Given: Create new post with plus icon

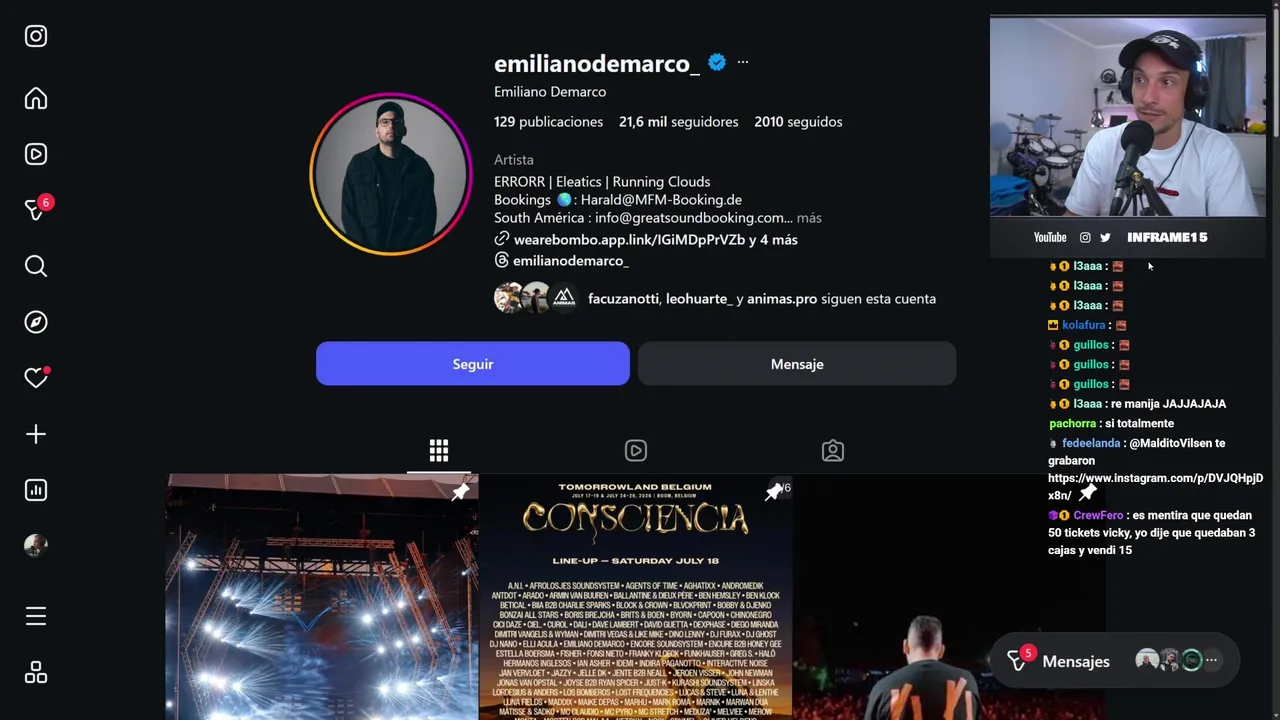Looking at the screenshot, I should pos(36,434).
